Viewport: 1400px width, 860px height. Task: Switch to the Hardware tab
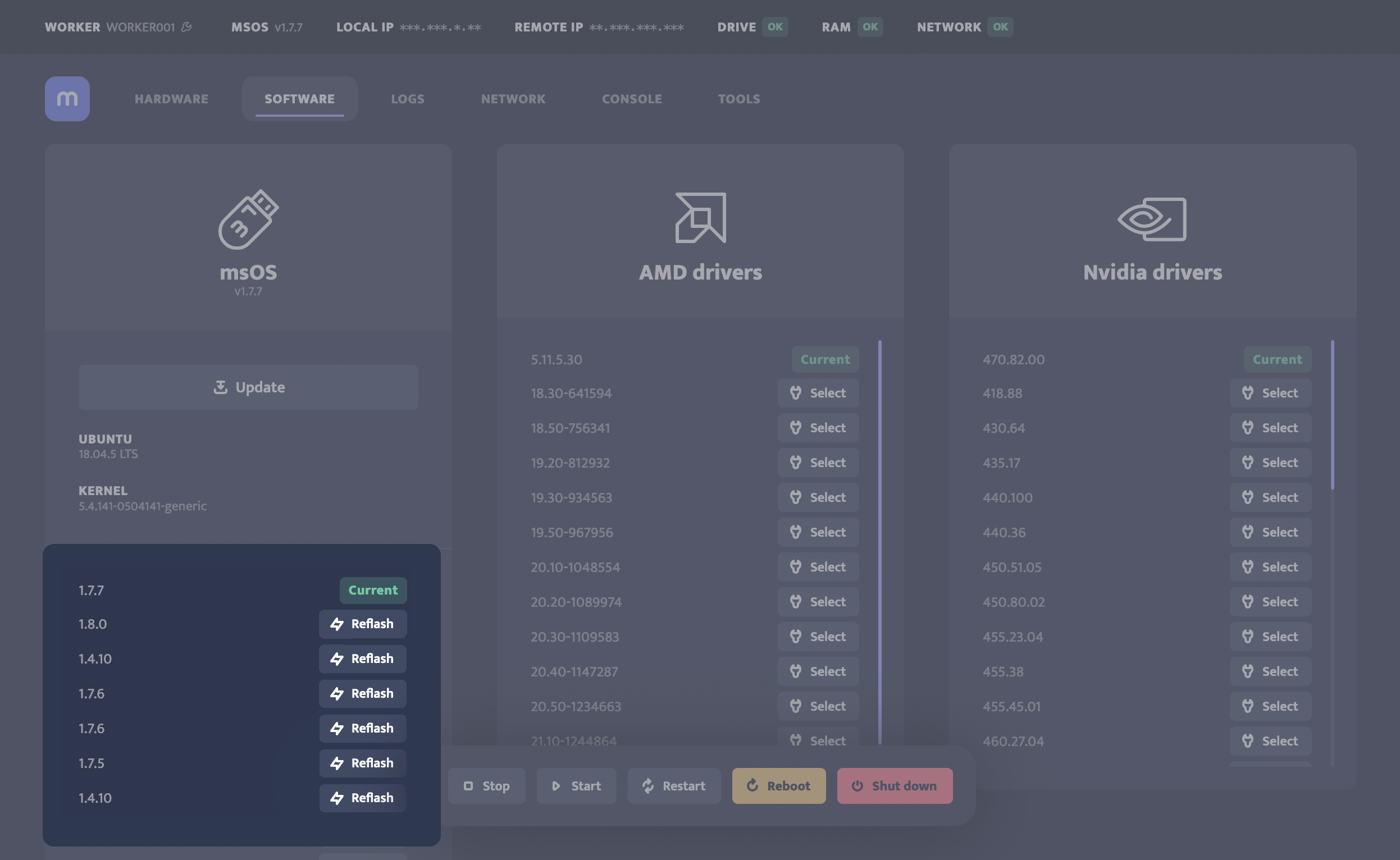171,98
